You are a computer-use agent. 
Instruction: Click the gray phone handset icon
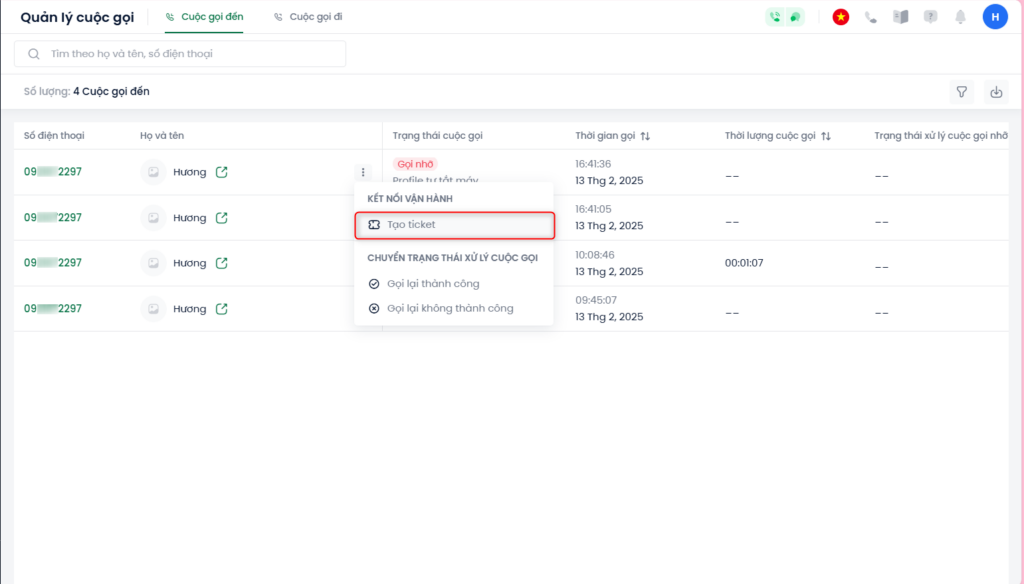(871, 17)
